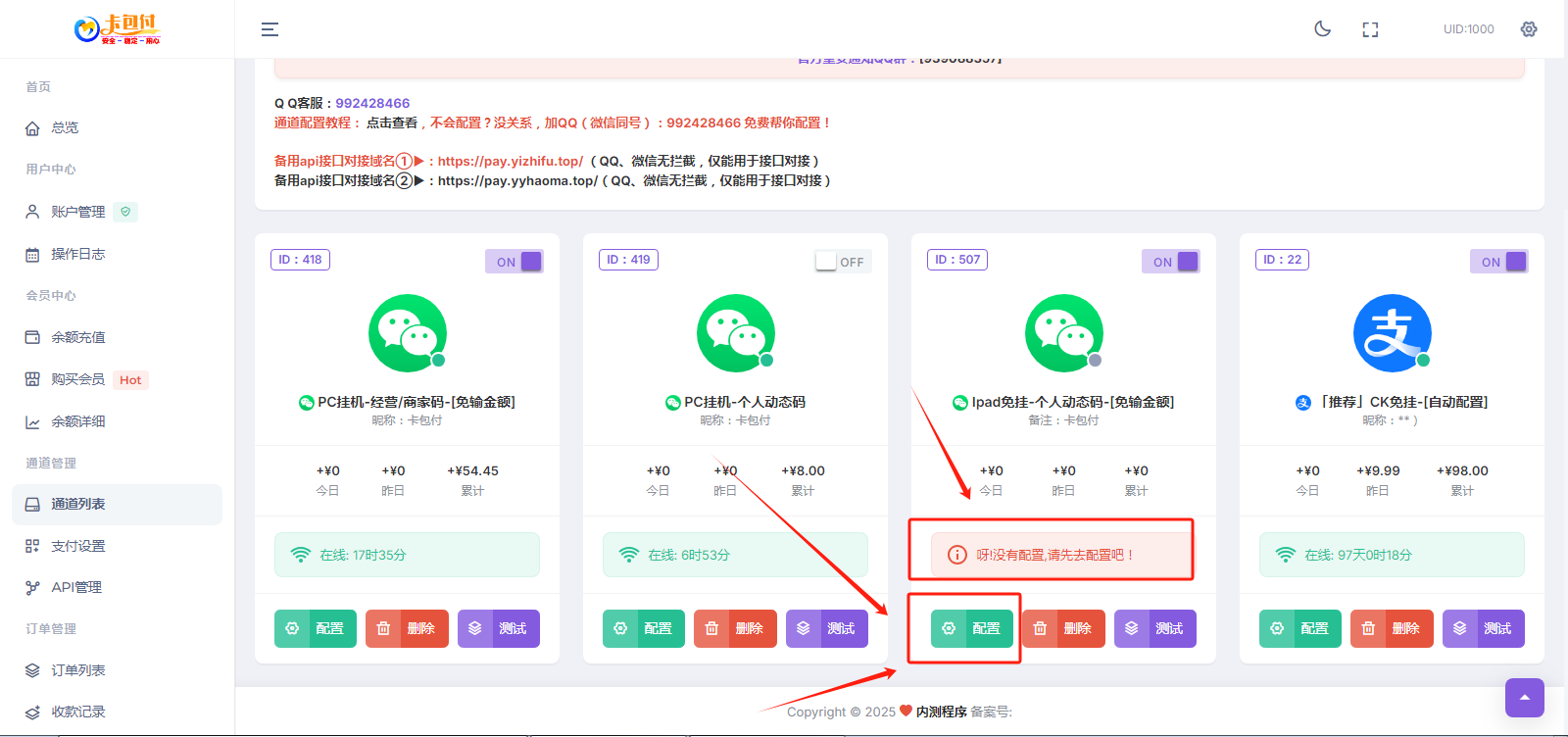
Task: Click the 在线: 17时35分 status bar
Action: [x=407, y=555]
